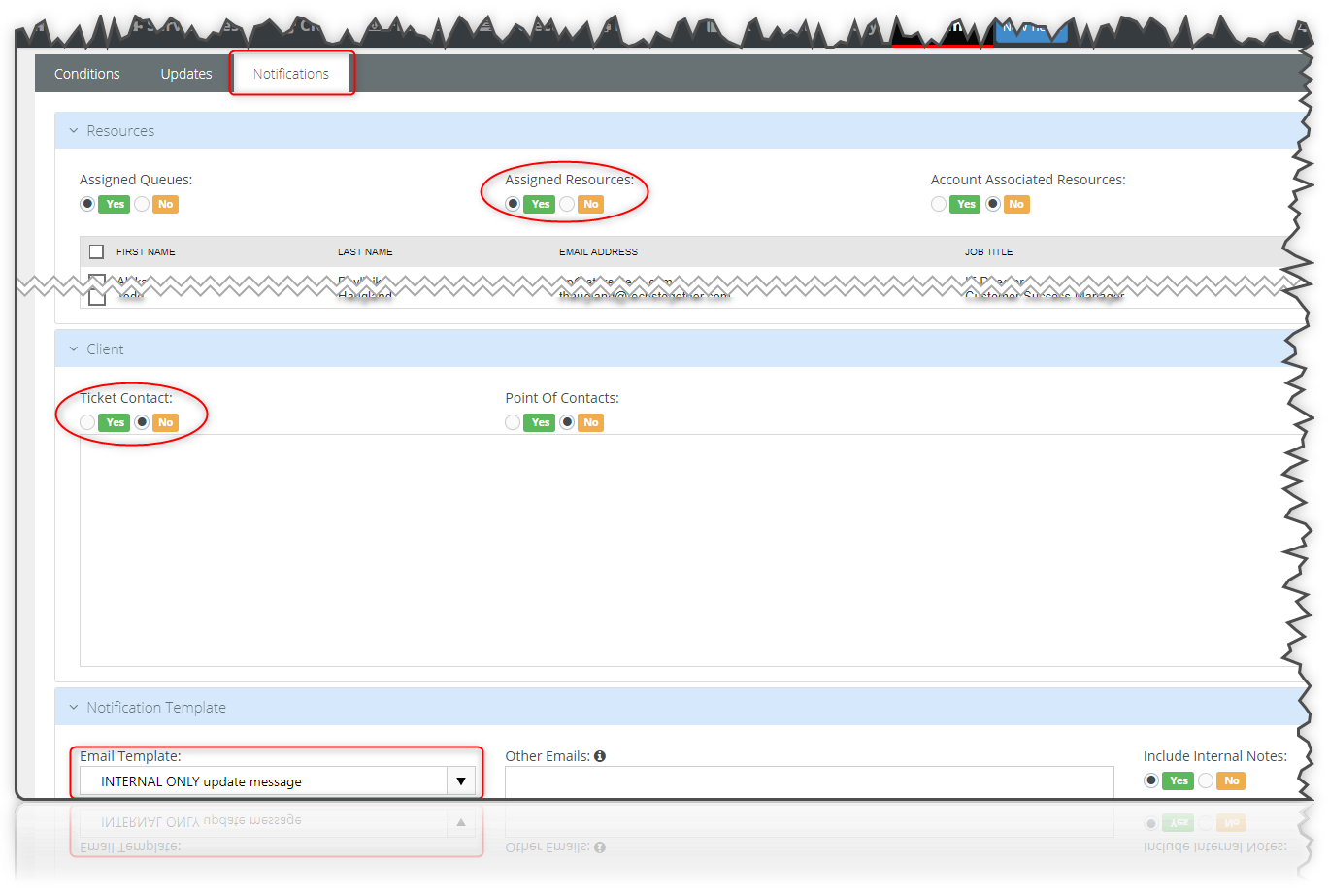Collapse the Client section chevron
Viewport: 1329px width, 896px height.
point(73,348)
